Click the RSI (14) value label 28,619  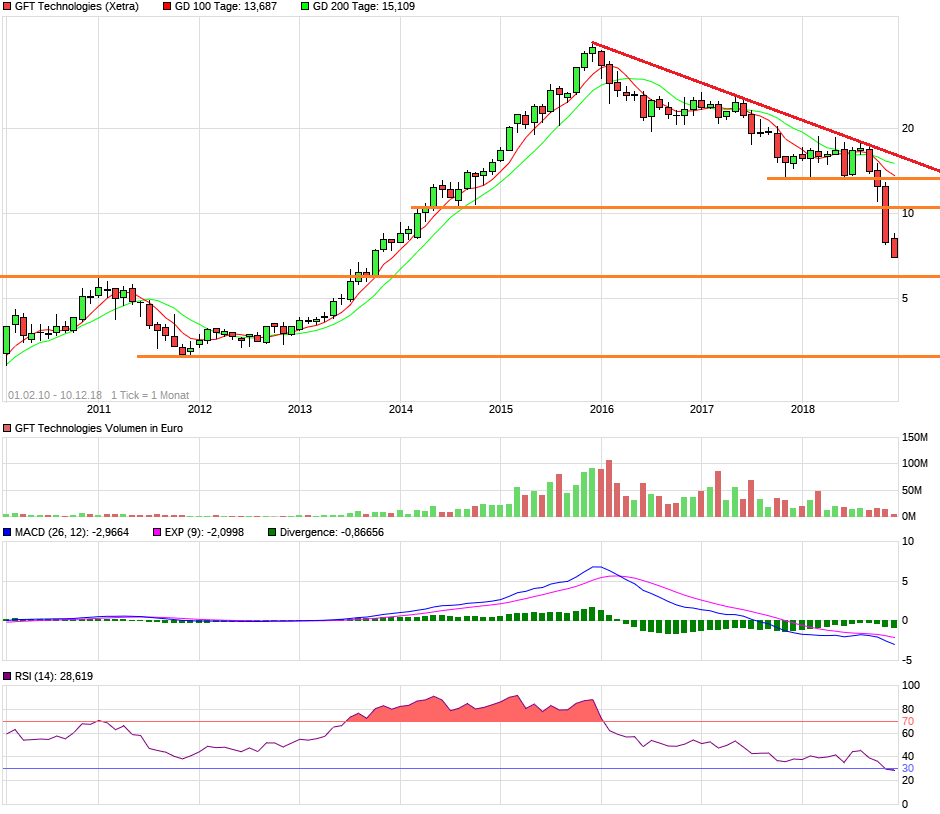click(76, 677)
